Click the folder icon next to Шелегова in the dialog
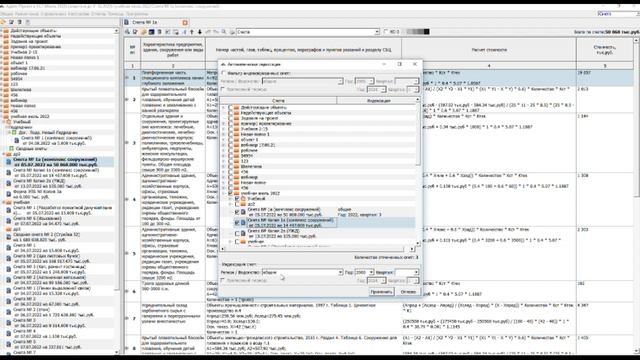The image size is (640, 360). [x=237, y=167]
